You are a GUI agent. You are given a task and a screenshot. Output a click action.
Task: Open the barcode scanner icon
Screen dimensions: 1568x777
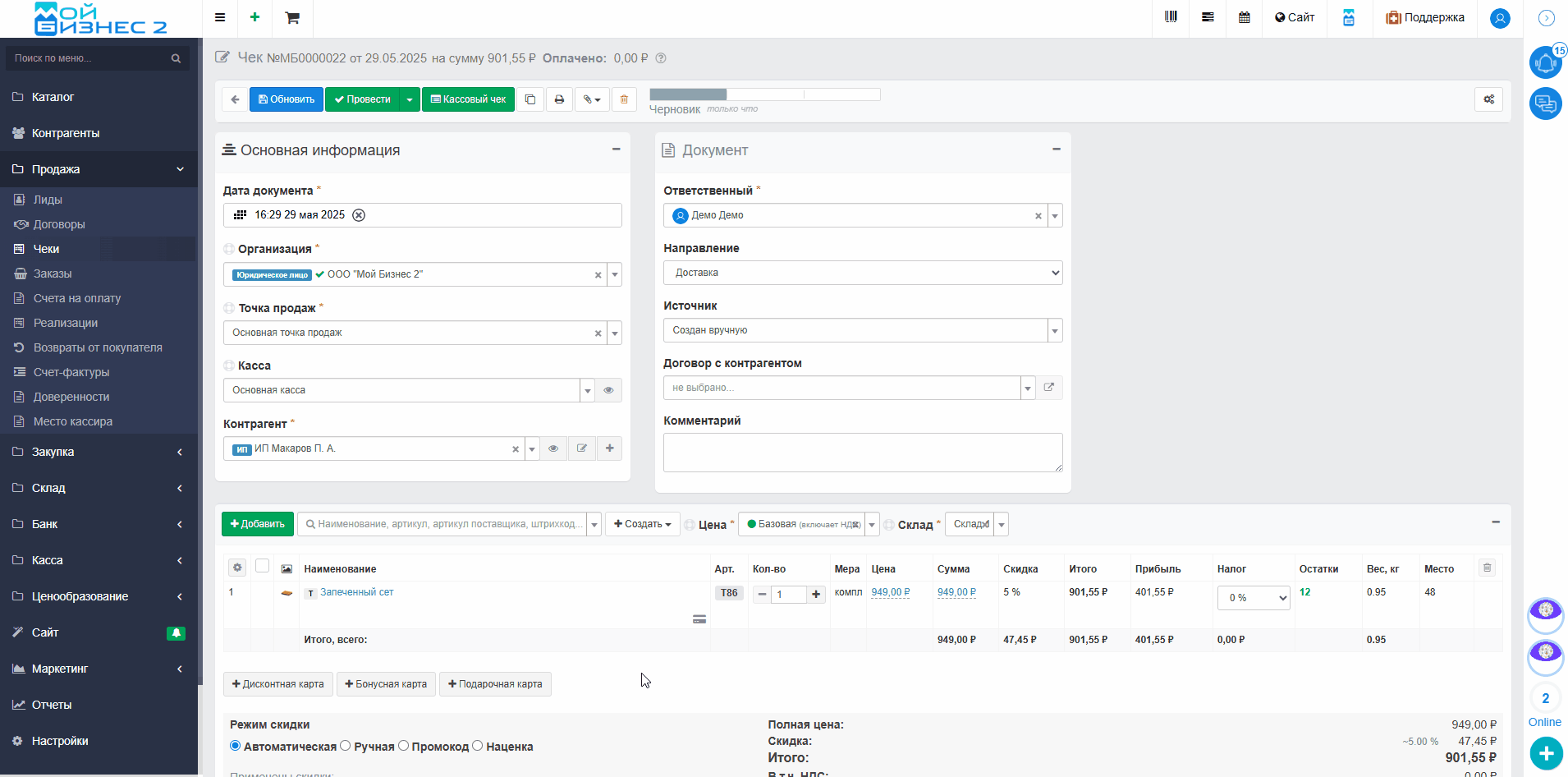[1171, 17]
